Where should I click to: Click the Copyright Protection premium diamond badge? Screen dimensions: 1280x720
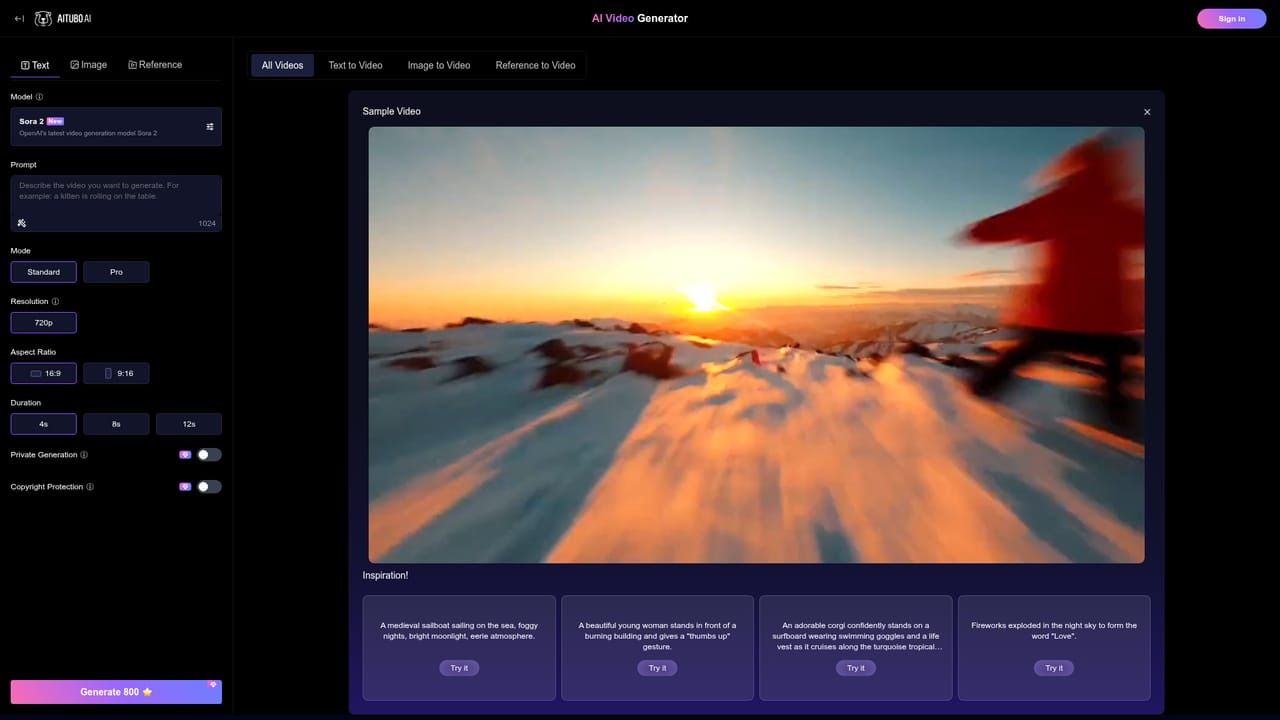pos(185,487)
